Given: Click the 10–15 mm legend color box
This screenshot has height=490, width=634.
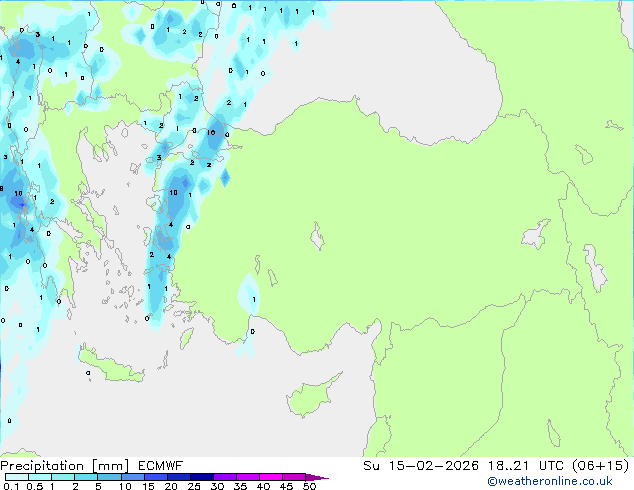Looking at the screenshot, I should click(132, 477).
